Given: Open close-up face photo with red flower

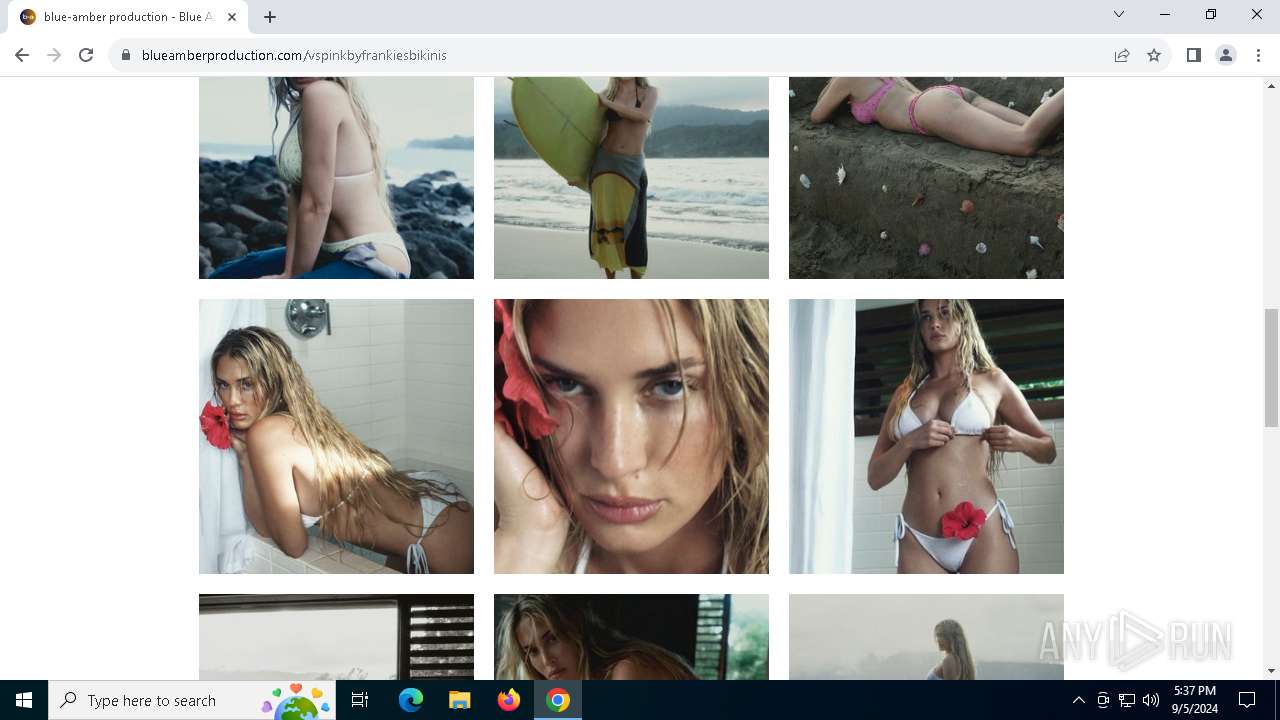Looking at the screenshot, I should pyautogui.click(x=631, y=436).
